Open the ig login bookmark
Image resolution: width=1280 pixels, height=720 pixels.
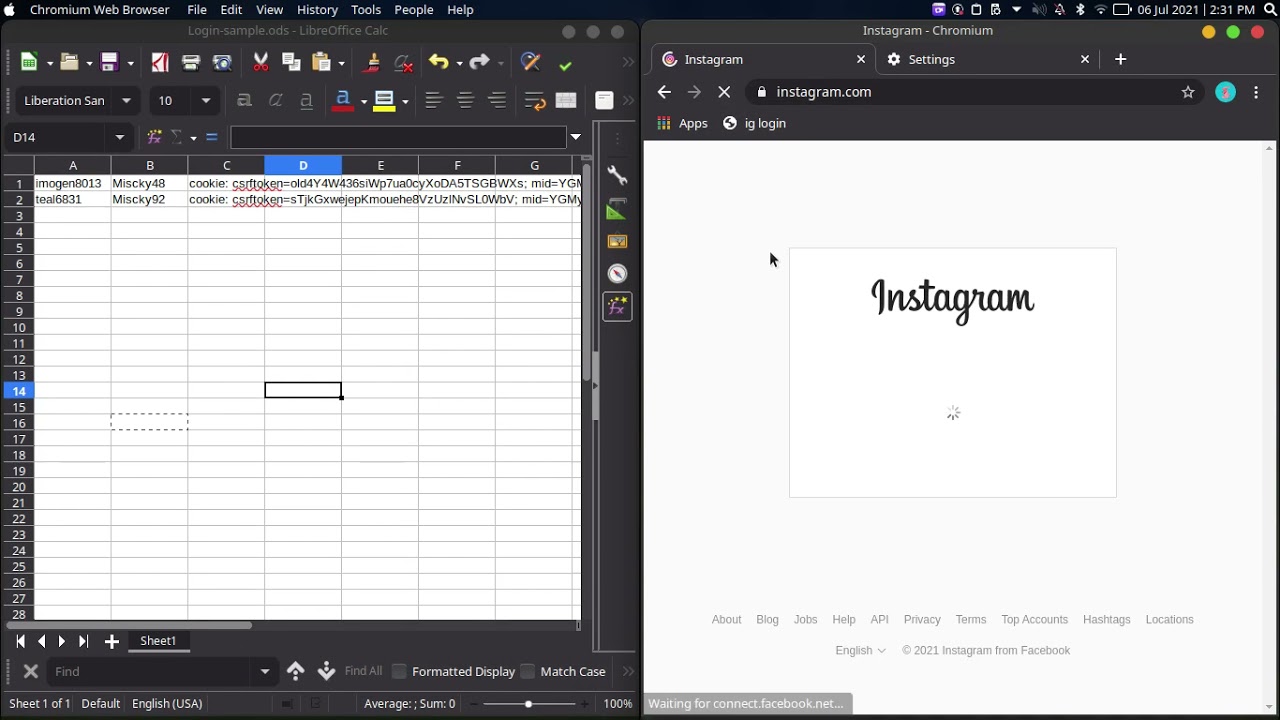coord(755,123)
